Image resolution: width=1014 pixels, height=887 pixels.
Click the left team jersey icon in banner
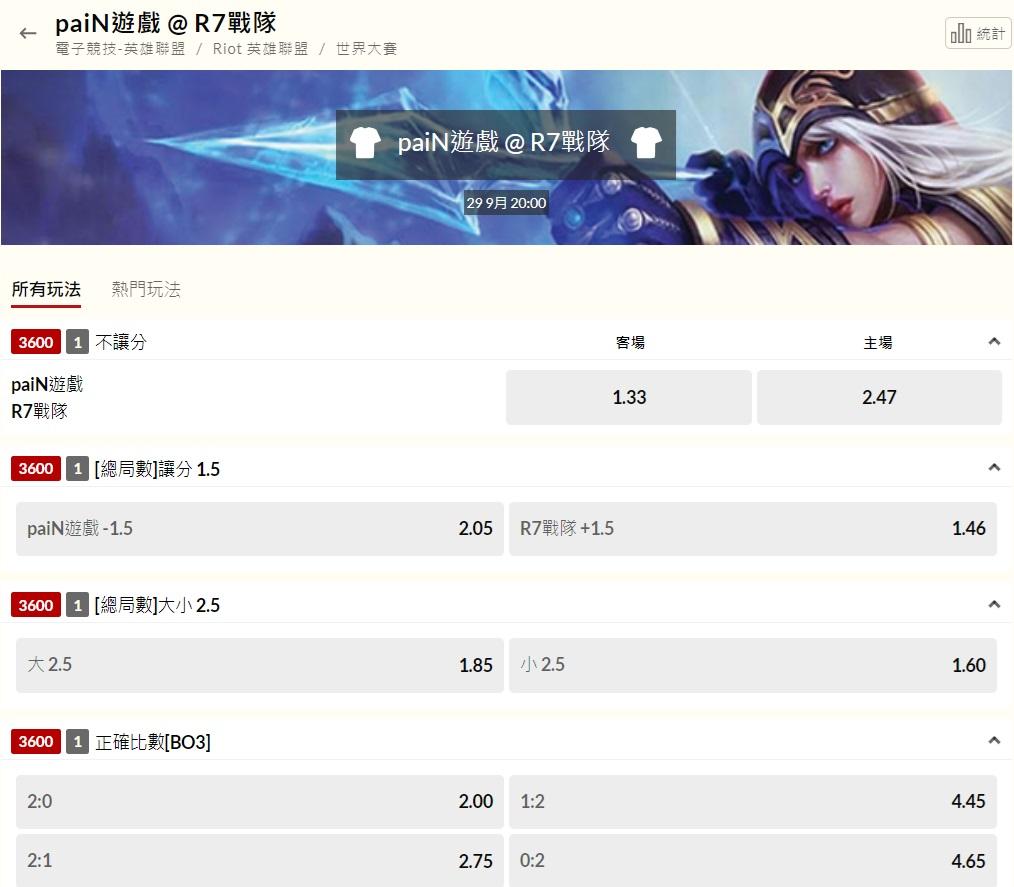(365, 142)
